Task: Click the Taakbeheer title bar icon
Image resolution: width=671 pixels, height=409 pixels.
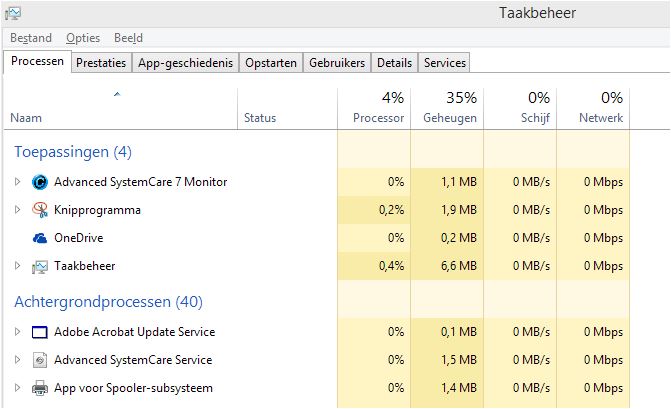Action: pos(12,14)
